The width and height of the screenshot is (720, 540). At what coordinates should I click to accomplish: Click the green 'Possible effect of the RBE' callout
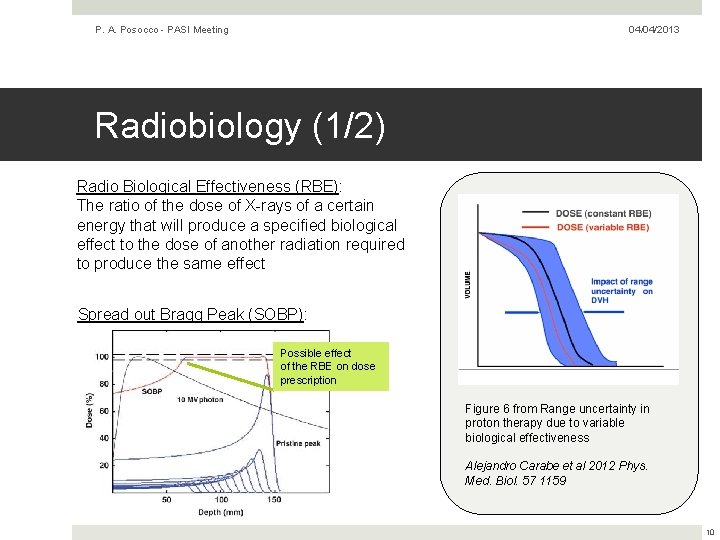tap(331, 366)
